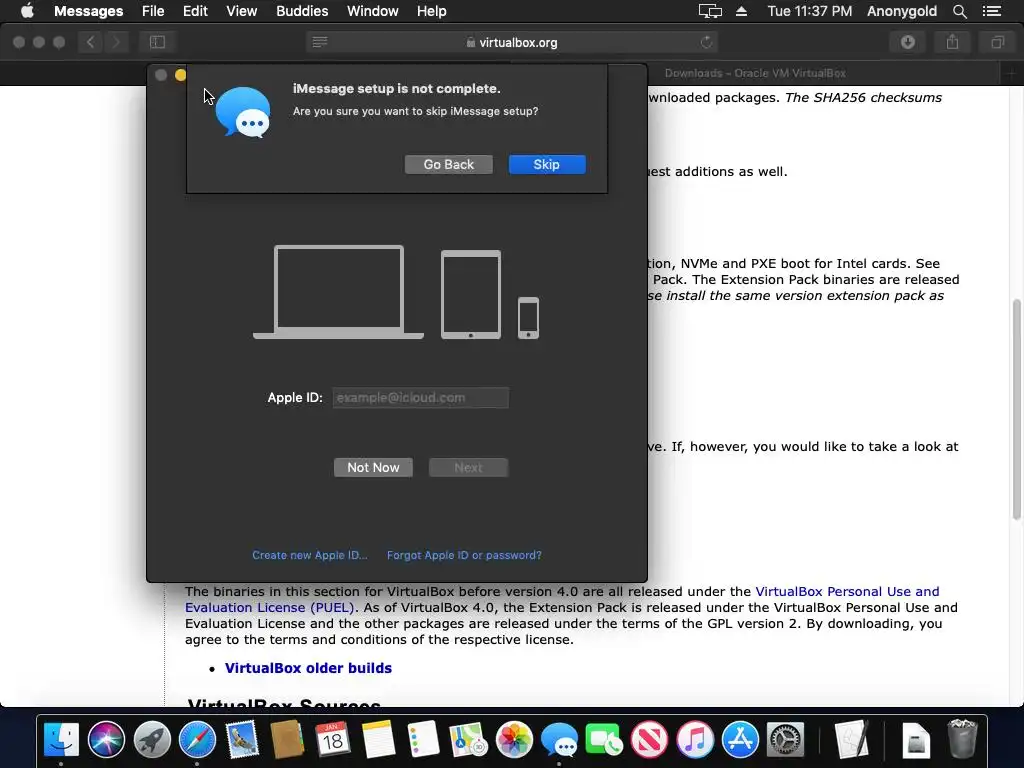Open Photos from the Dock
Image resolution: width=1024 pixels, height=768 pixels.
click(x=514, y=739)
